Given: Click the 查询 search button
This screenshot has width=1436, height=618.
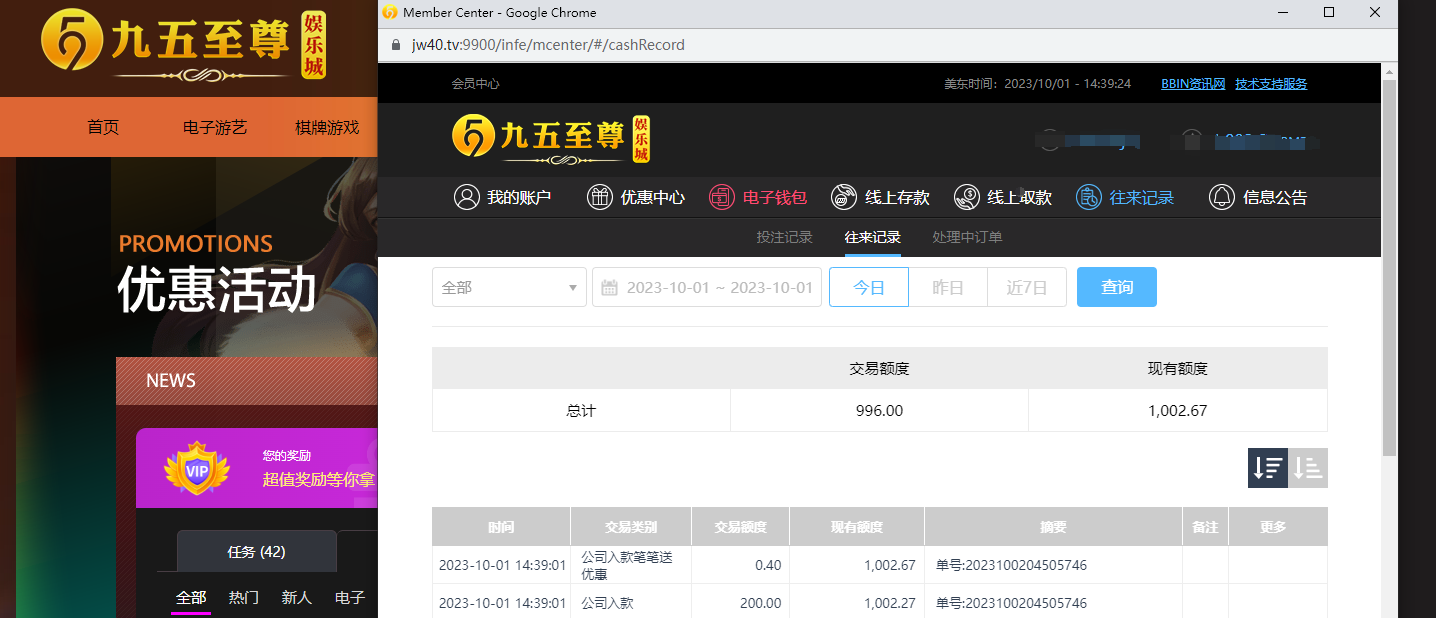Looking at the screenshot, I should pos(1117,287).
